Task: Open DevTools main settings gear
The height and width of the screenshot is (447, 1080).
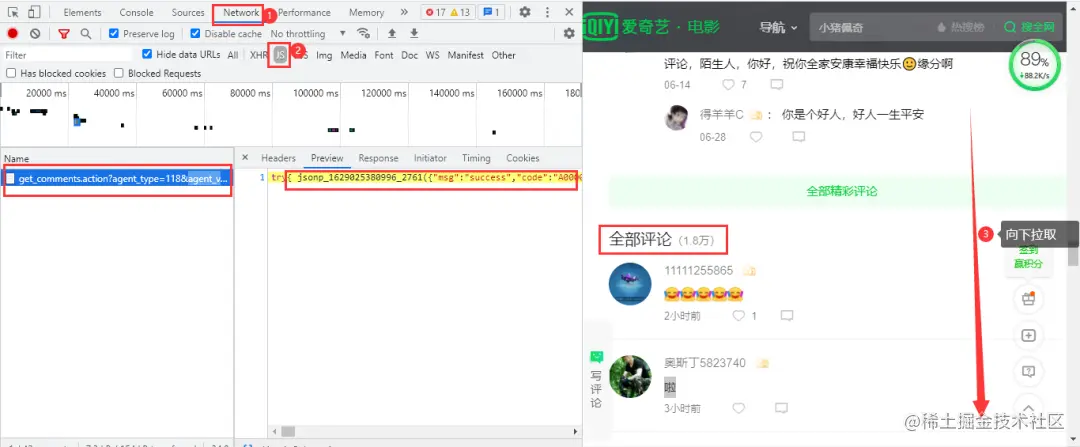Action: click(x=525, y=12)
